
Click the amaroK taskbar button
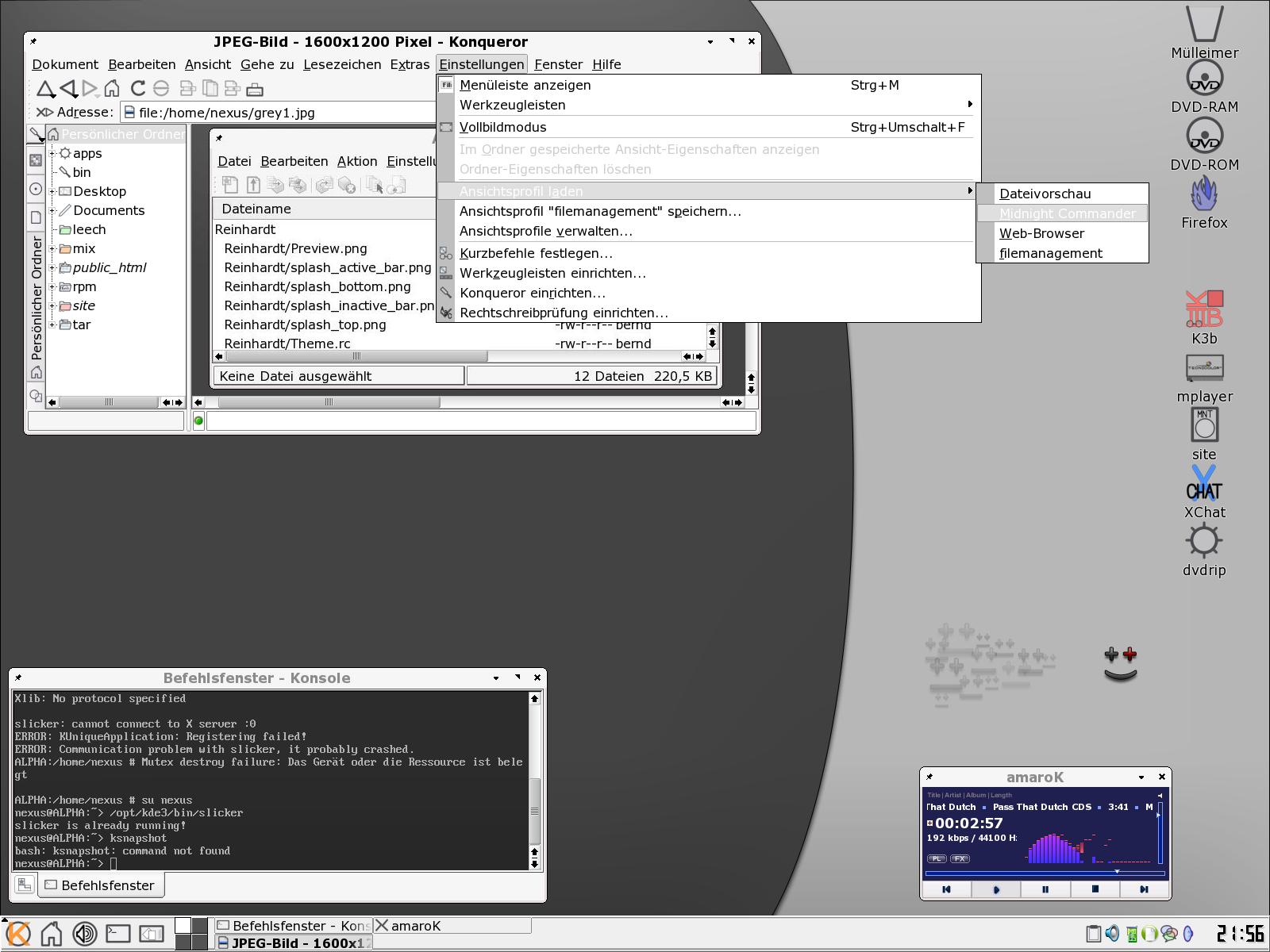point(452,926)
